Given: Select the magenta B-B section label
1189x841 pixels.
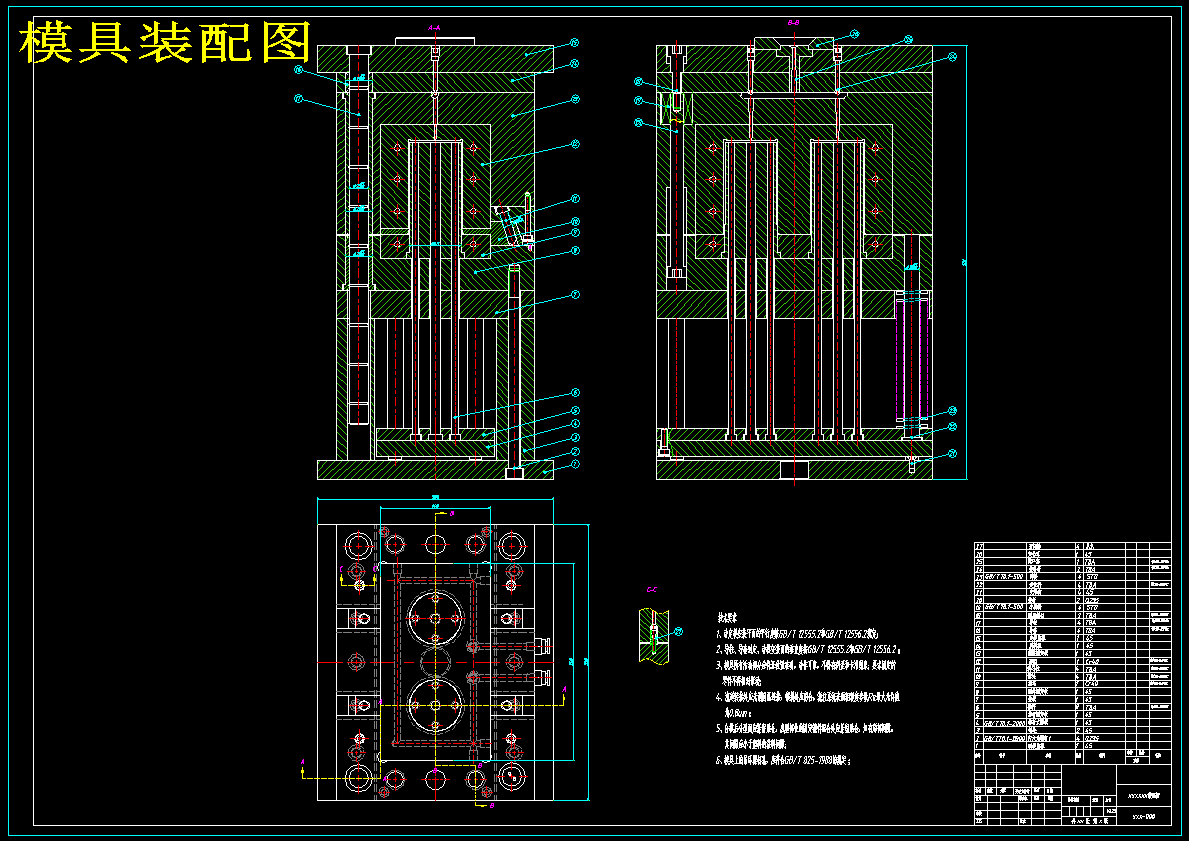Looking at the screenshot, I should 793,24.
